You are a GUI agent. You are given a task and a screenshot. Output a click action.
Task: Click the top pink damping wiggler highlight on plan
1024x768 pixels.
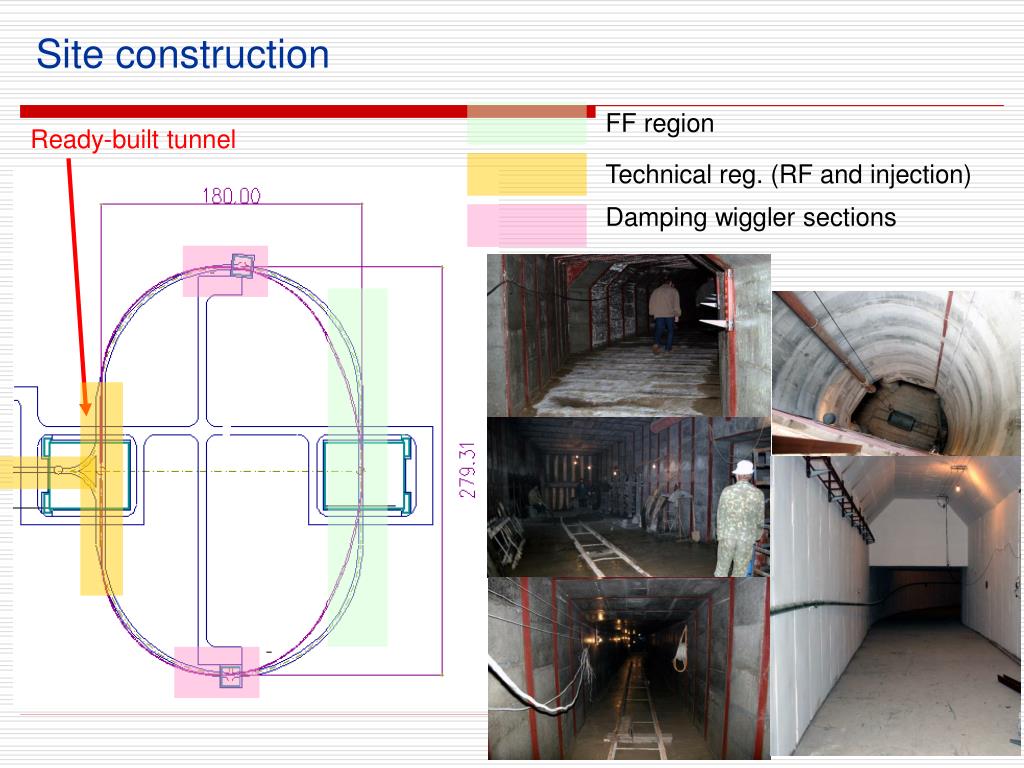225,271
